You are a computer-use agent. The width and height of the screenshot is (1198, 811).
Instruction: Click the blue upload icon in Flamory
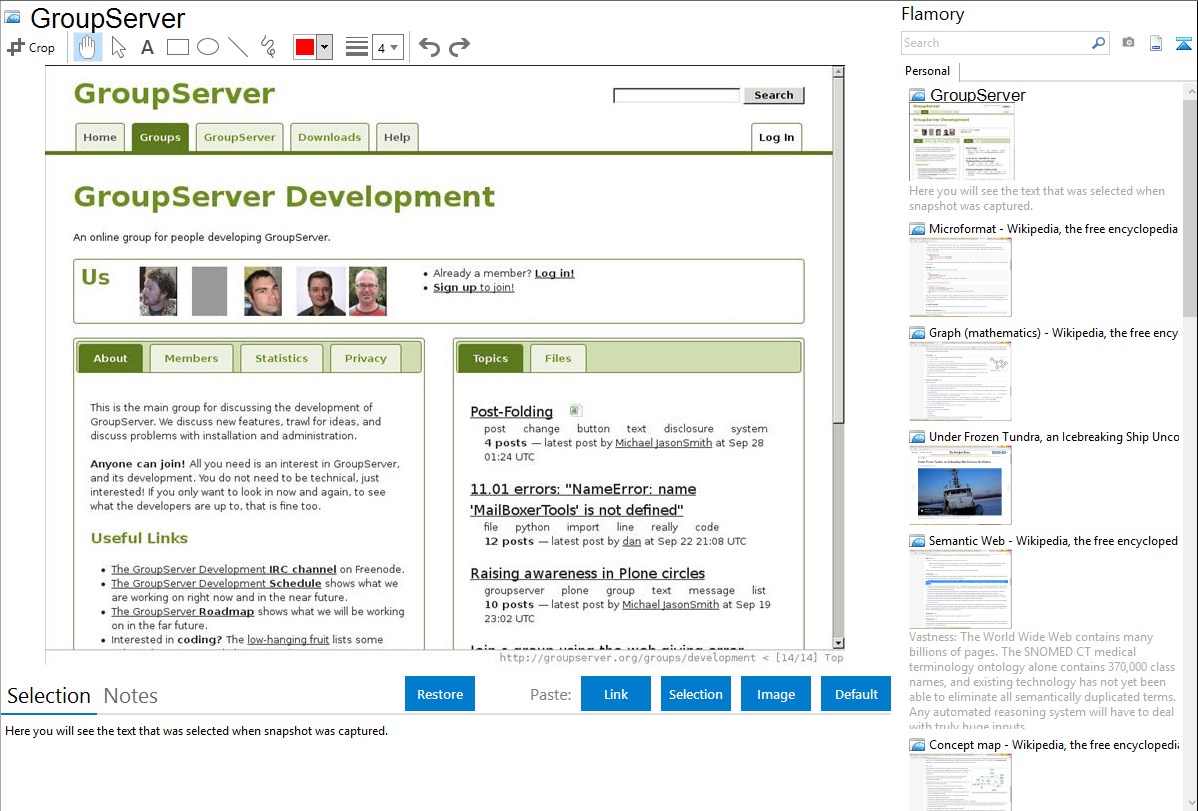1183,43
